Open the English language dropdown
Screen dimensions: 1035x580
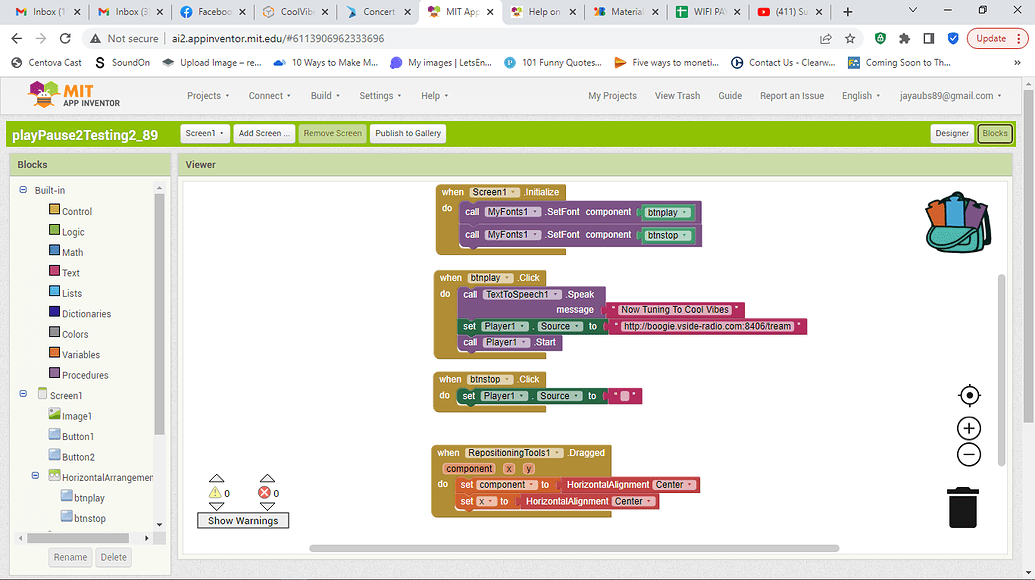(860, 96)
